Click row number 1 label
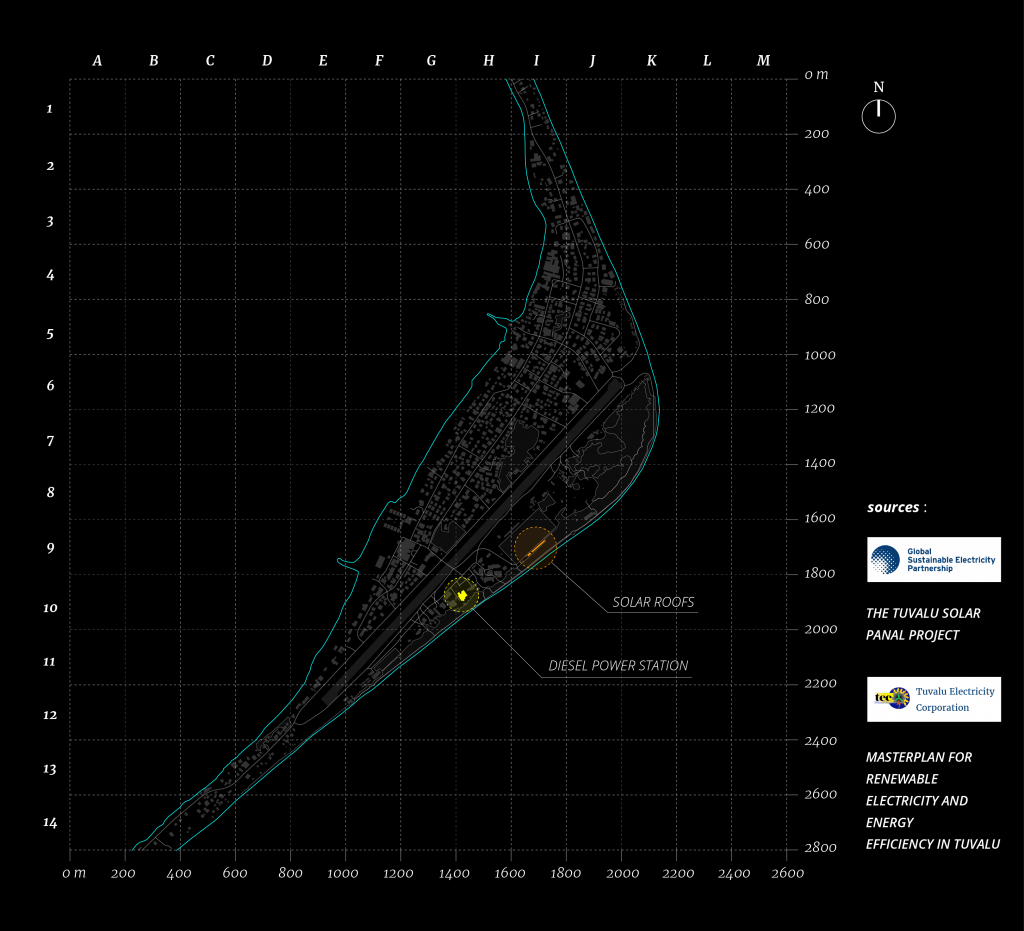Image resolution: width=1024 pixels, height=931 pixels. (x=49, y=109)
